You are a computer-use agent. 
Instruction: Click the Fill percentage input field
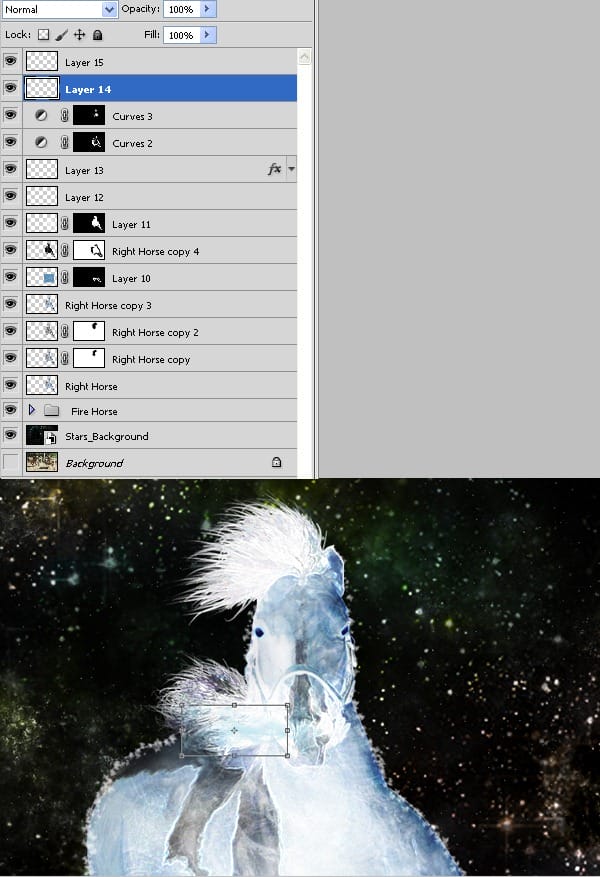tap(181, 35)
